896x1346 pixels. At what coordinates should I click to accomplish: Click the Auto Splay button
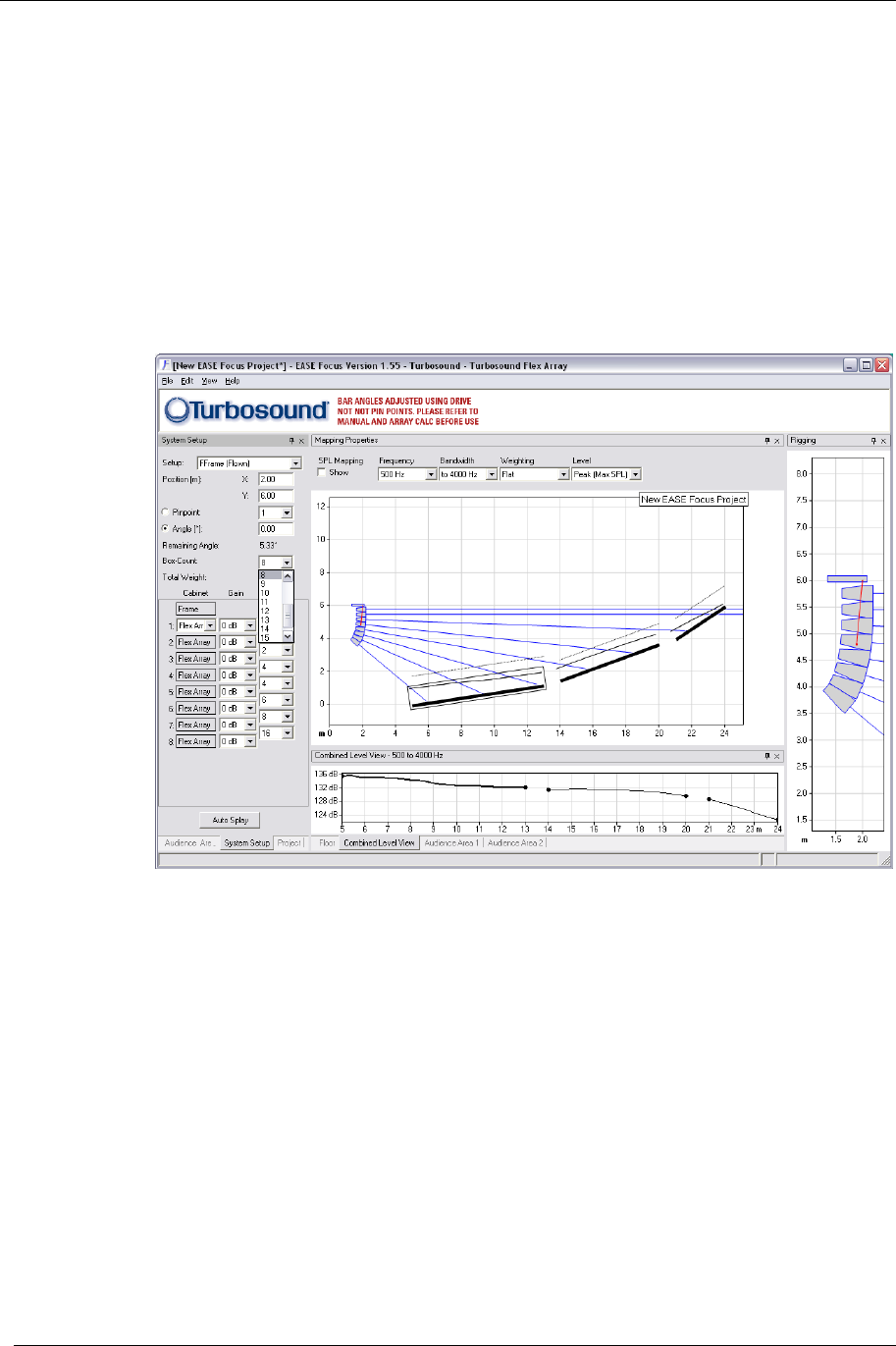pyautogui.click(x=230, y=819)
